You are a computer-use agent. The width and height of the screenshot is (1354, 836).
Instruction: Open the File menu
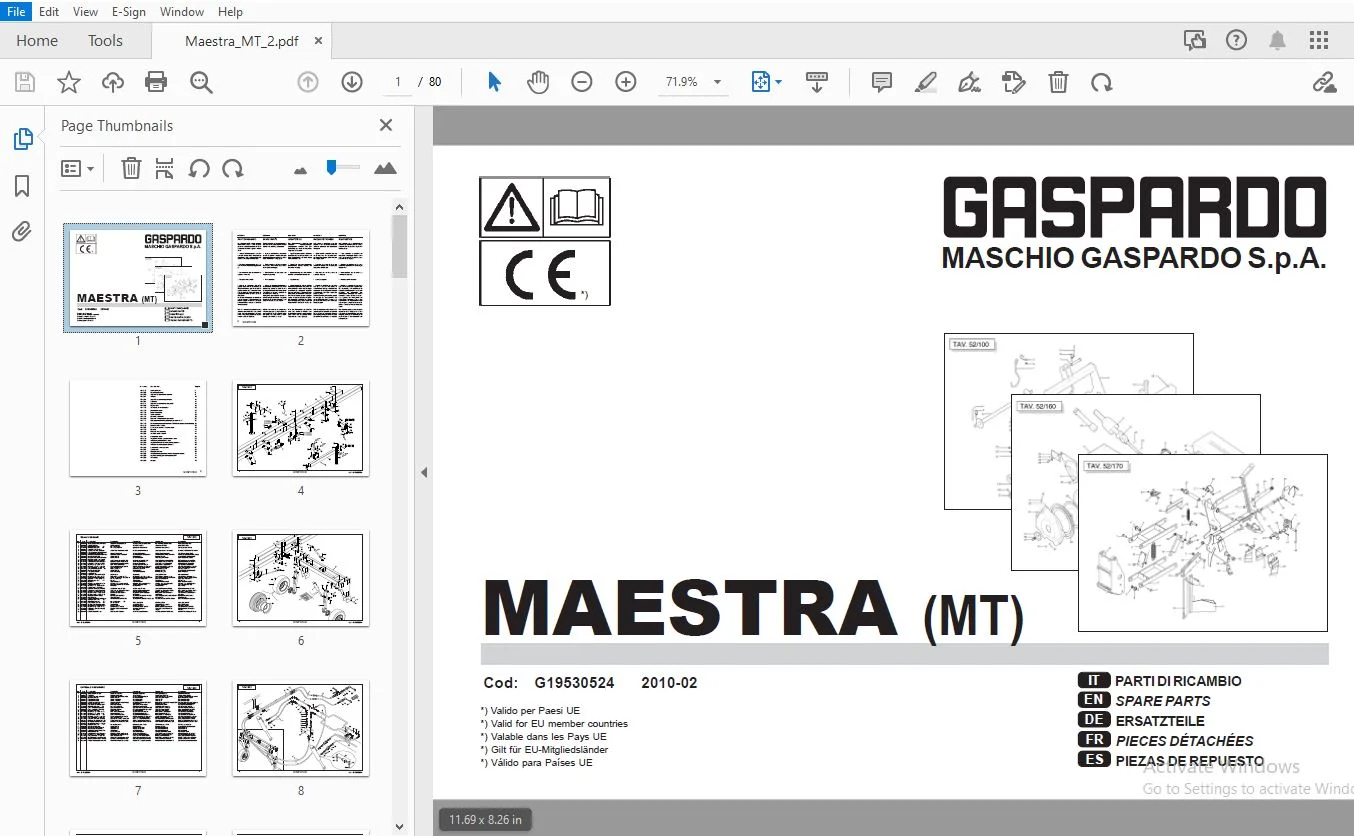17,12
